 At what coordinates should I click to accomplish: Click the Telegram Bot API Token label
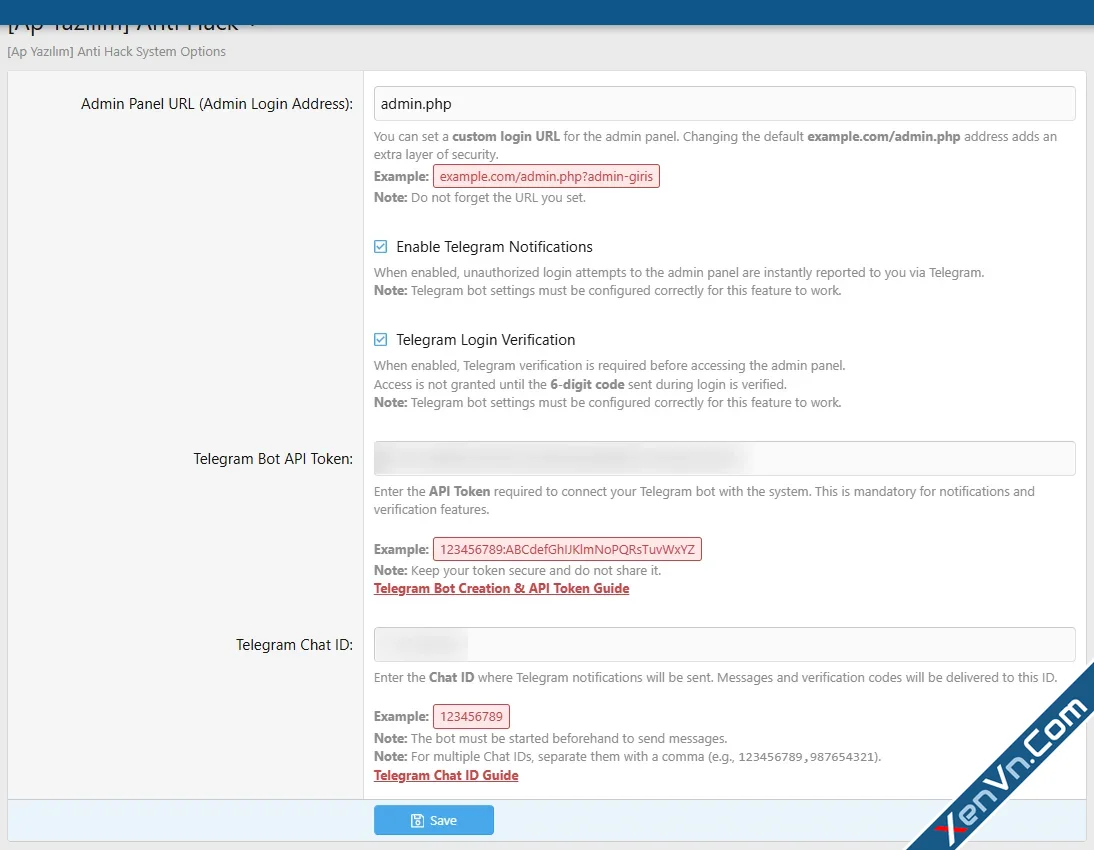tap(273, 458)
